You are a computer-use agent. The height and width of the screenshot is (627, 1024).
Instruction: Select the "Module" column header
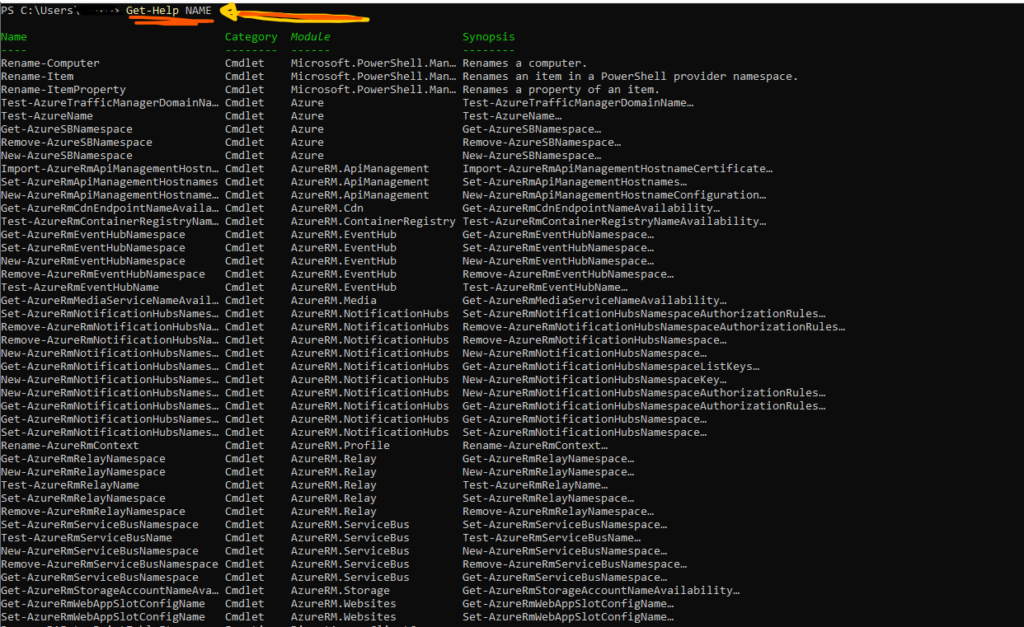coord(310,37)
